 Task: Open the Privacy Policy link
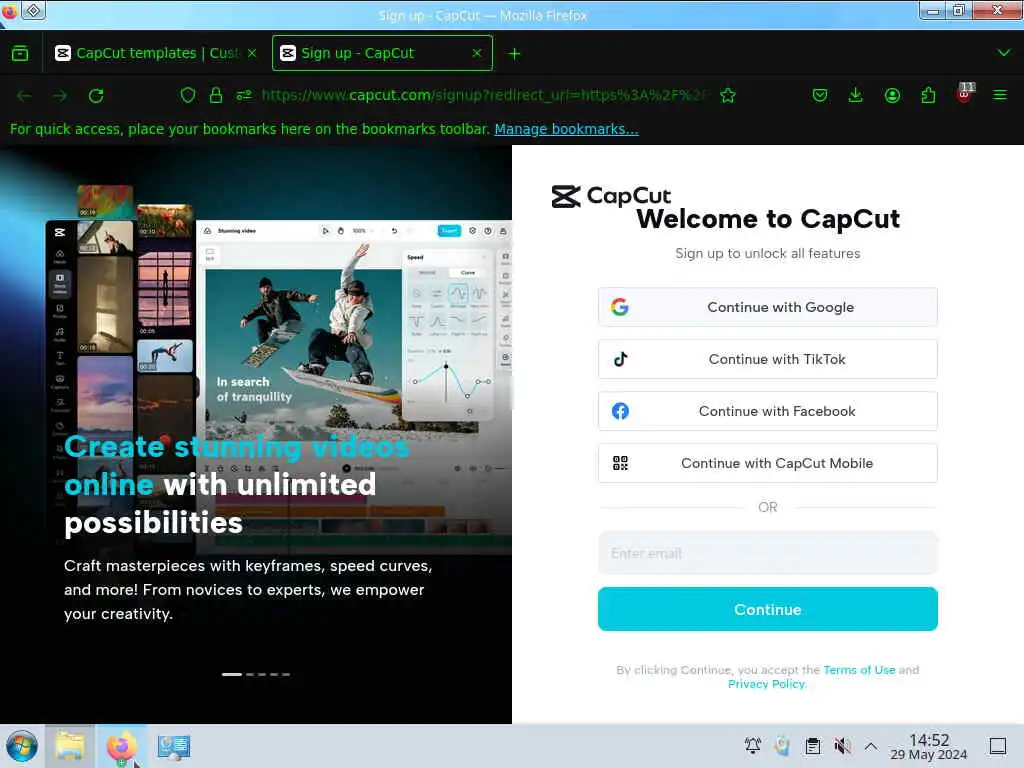pyautogui.click(x=767, y=684)
